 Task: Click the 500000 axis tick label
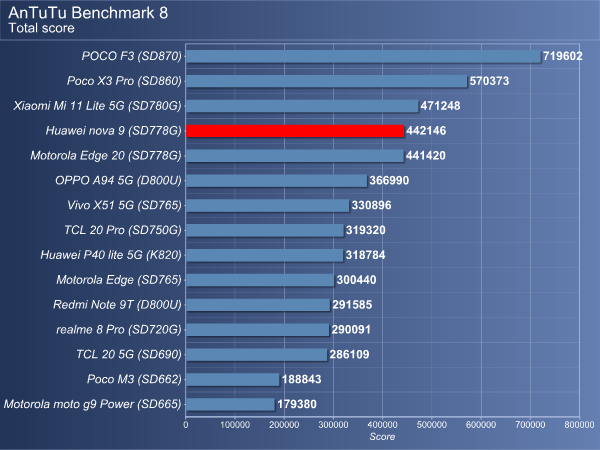432,425
